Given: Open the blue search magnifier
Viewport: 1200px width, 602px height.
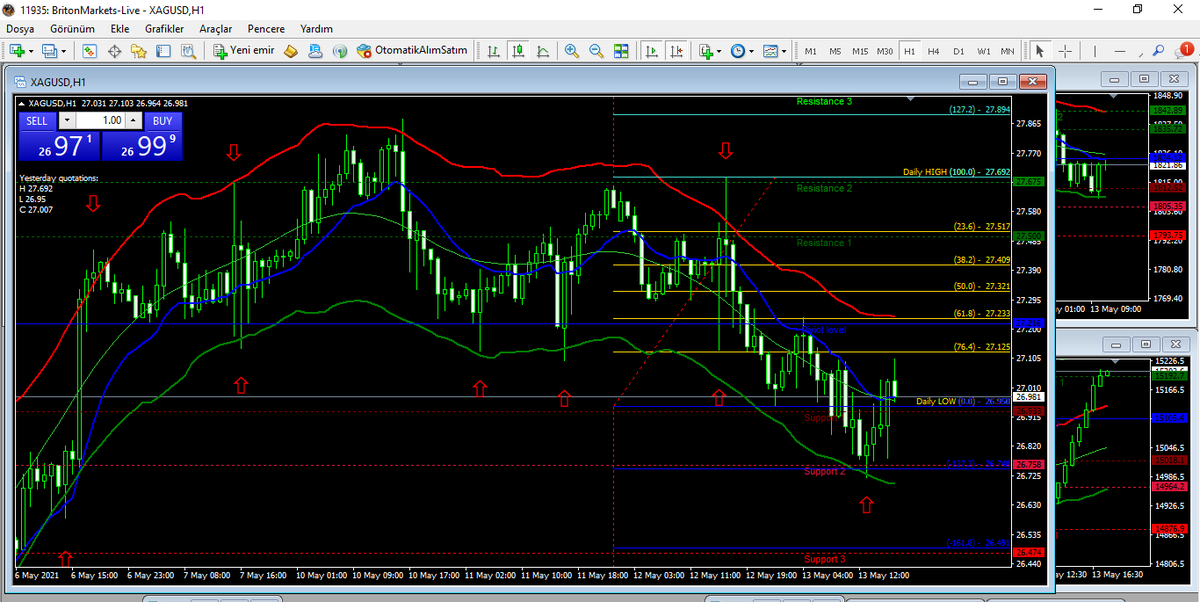Looking at the screenshot, I should coord(1158,50).
